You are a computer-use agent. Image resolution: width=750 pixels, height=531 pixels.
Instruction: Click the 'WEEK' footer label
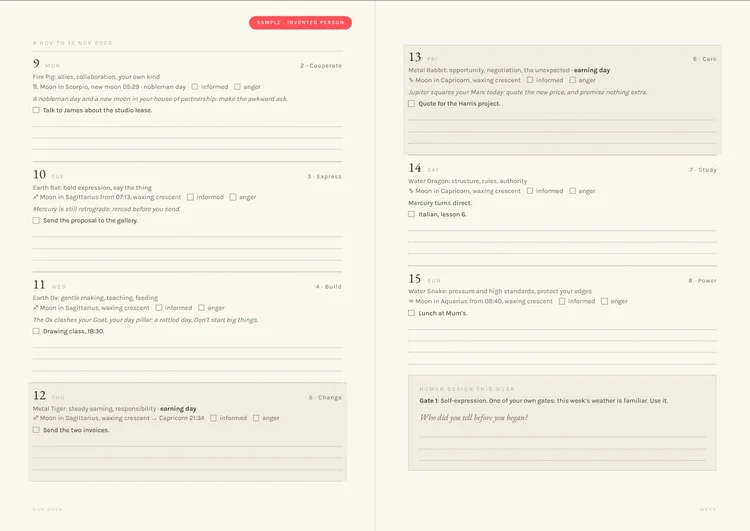coord(708,509)
